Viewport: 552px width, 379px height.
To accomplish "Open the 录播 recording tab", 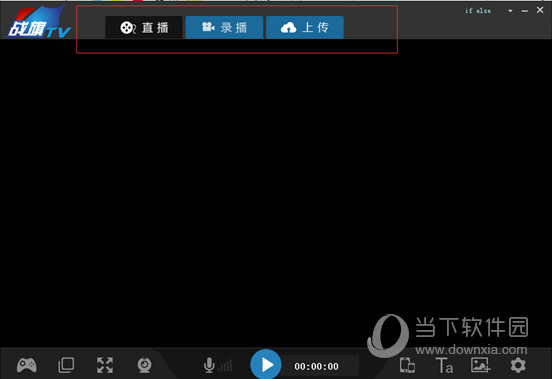I will 224,27.
